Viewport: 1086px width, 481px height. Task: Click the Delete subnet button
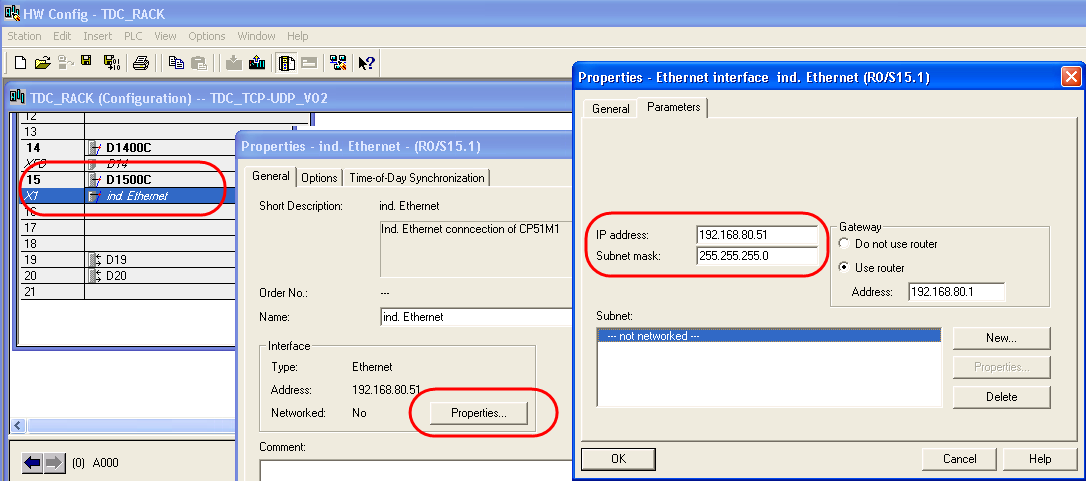(1002, 397)
